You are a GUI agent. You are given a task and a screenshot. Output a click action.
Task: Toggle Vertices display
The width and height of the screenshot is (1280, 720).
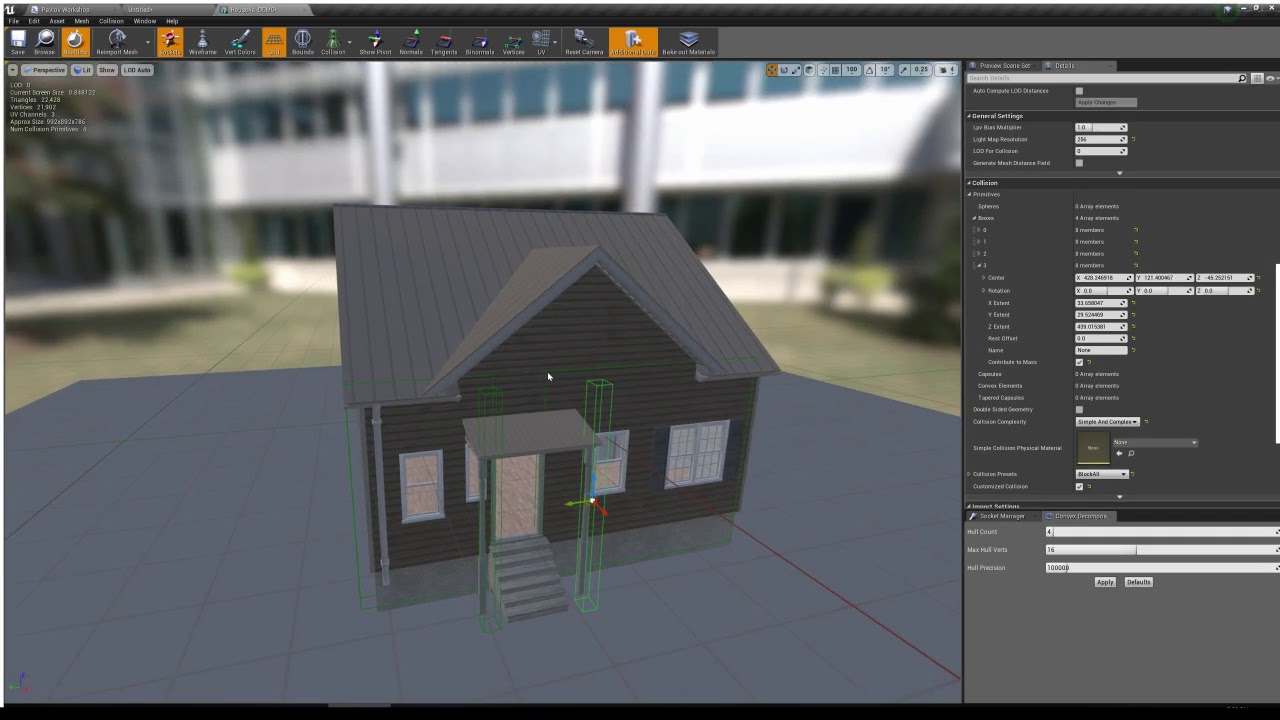513,42
